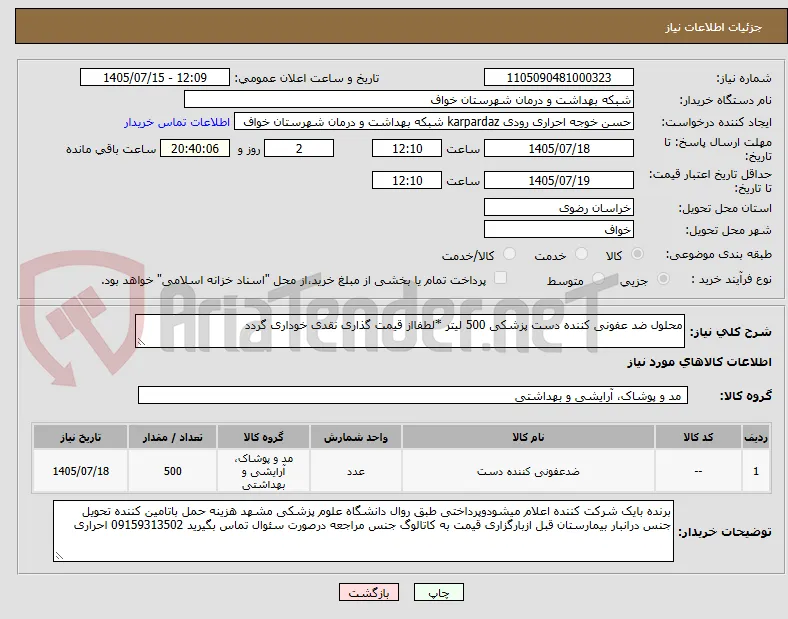788x619 pixels.
Task: Click the جزئیات اطلاعات نیاز page title
Action: (x=714, y=27)
